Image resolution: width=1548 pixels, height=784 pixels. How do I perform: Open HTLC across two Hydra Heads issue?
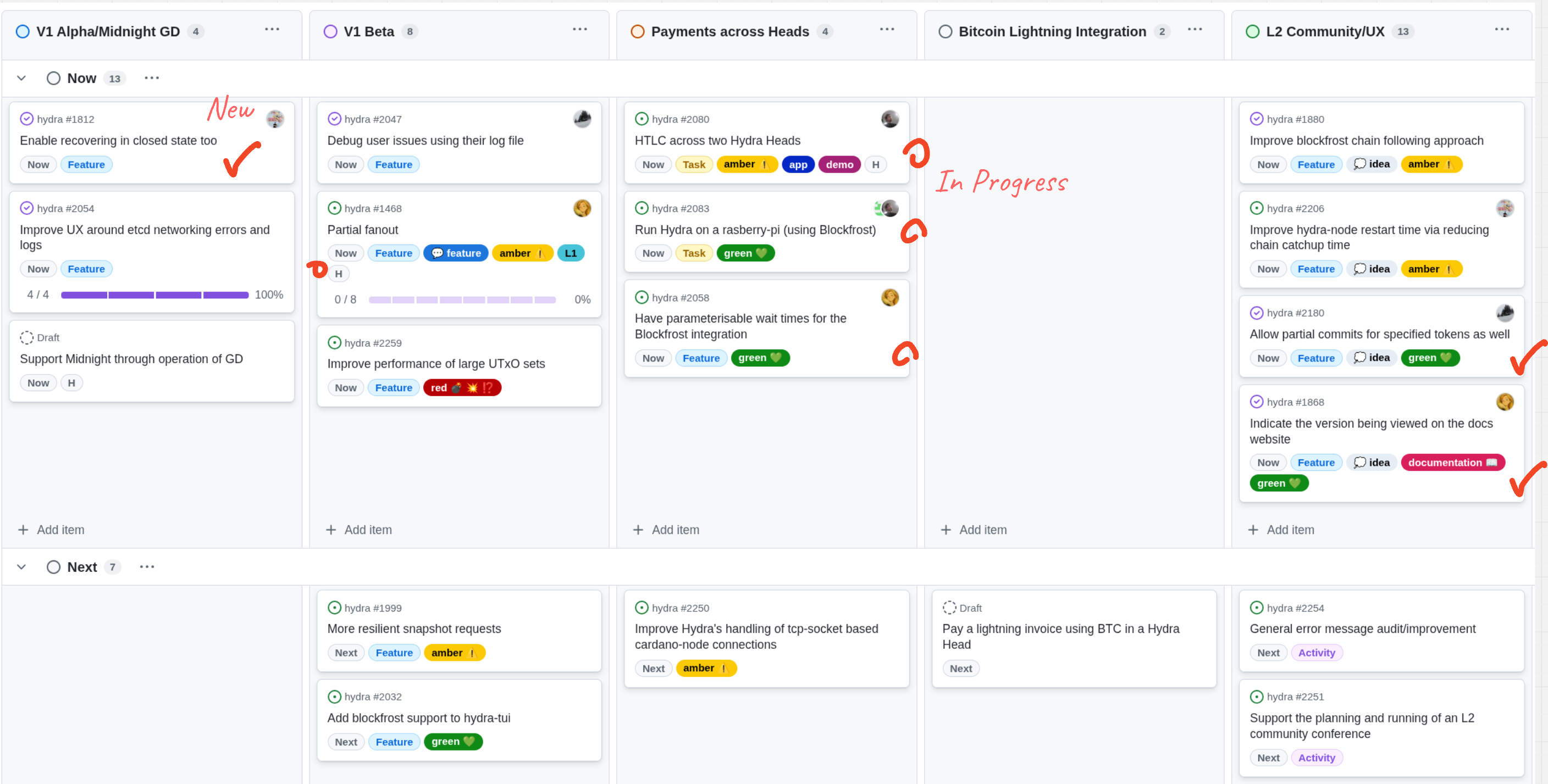tap(717, 141)
